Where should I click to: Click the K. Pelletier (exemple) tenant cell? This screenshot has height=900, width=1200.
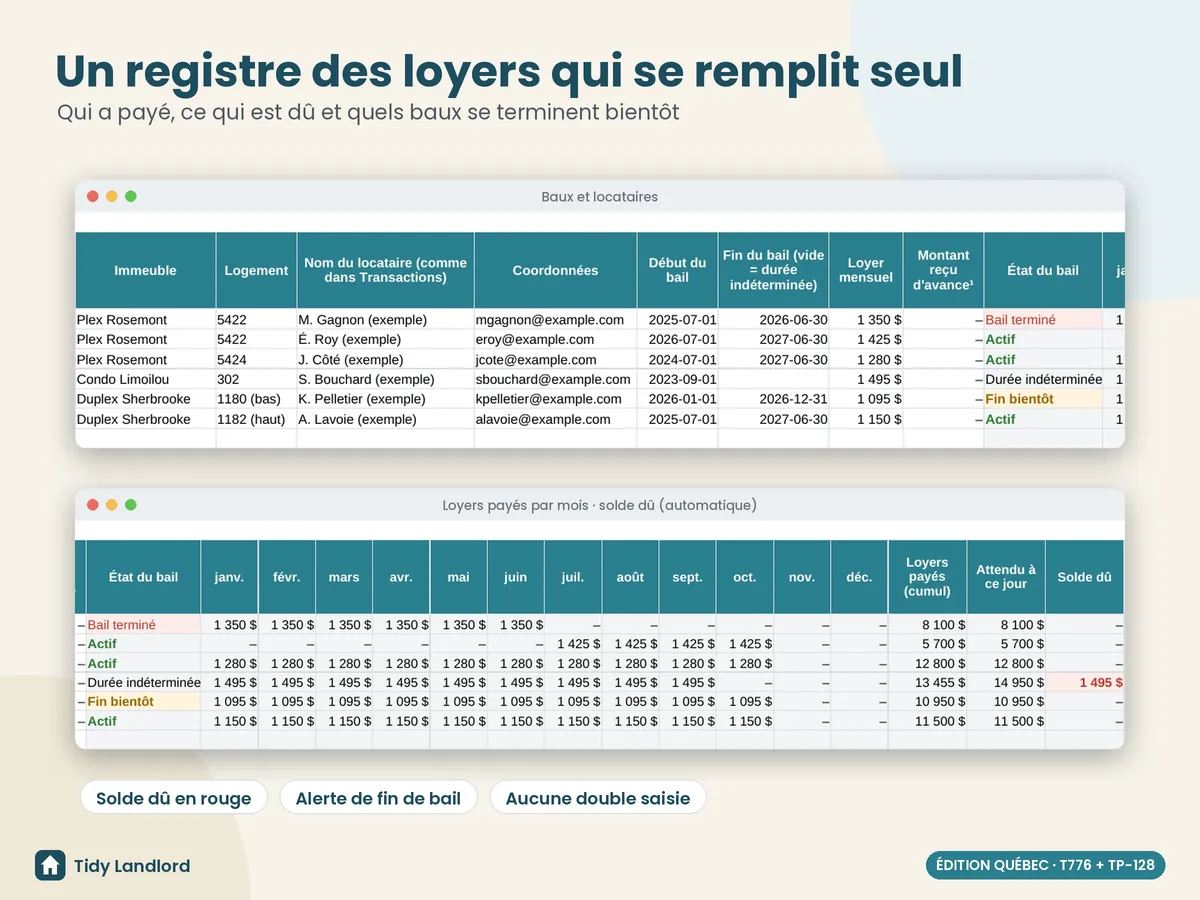tap(385, 399)
